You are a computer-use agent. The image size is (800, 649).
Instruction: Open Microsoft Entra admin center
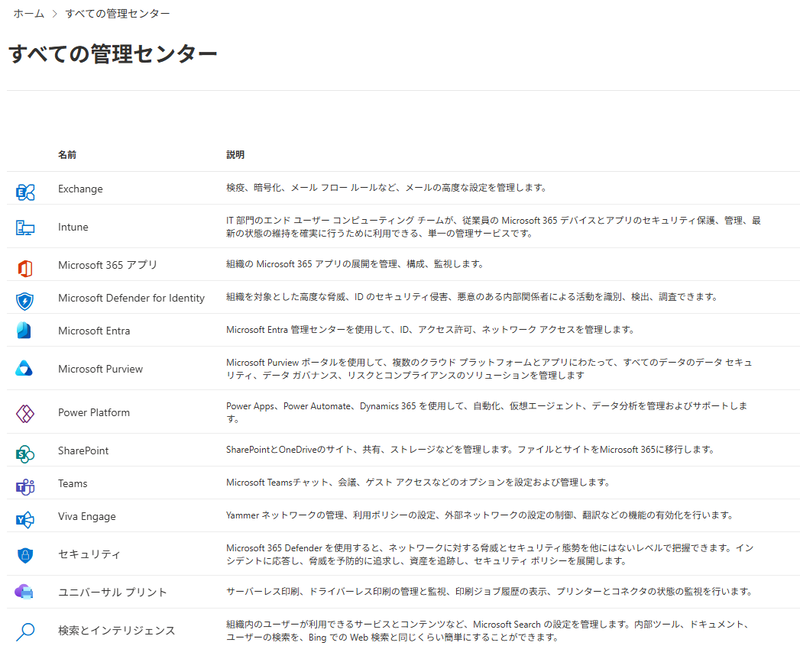[94, 331]
